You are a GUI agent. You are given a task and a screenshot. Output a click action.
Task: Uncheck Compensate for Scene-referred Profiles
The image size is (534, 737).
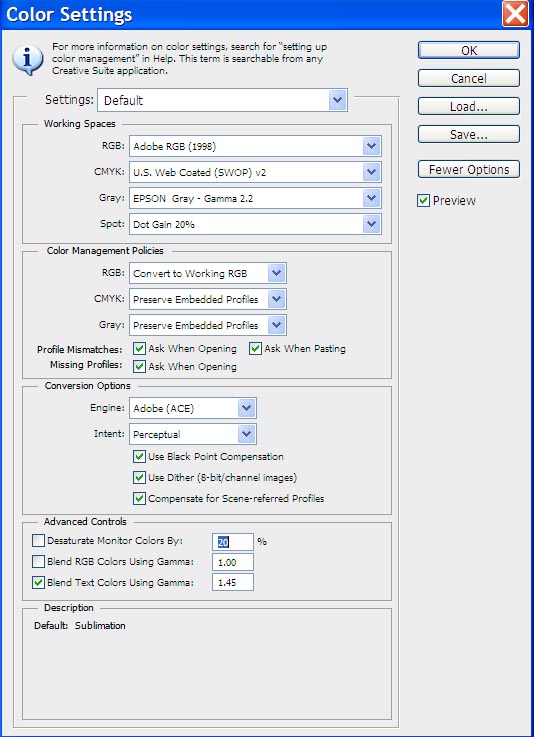[x=139, y=498]
